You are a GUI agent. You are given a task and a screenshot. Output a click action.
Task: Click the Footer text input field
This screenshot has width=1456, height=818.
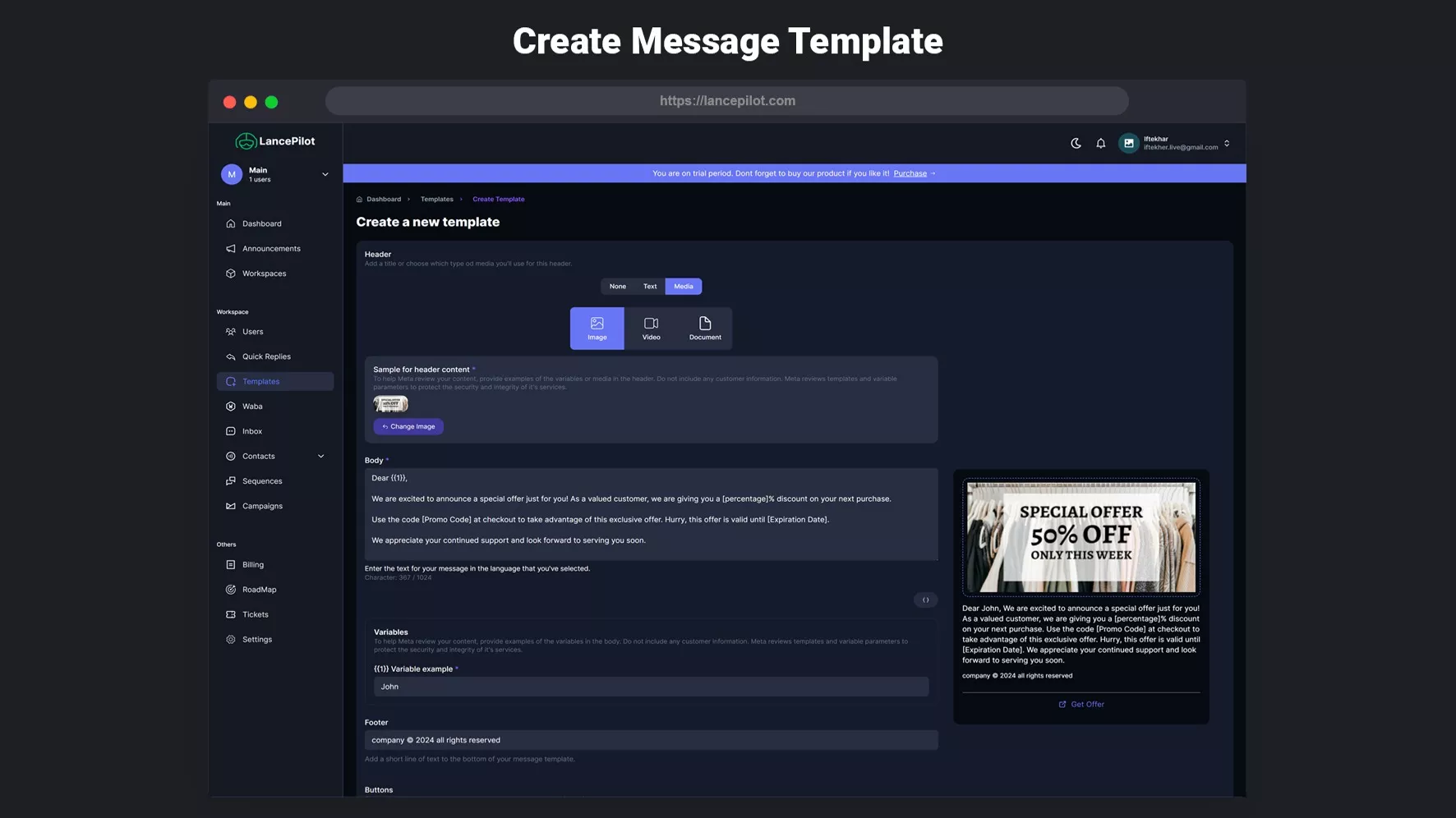[x=651, y=740]
